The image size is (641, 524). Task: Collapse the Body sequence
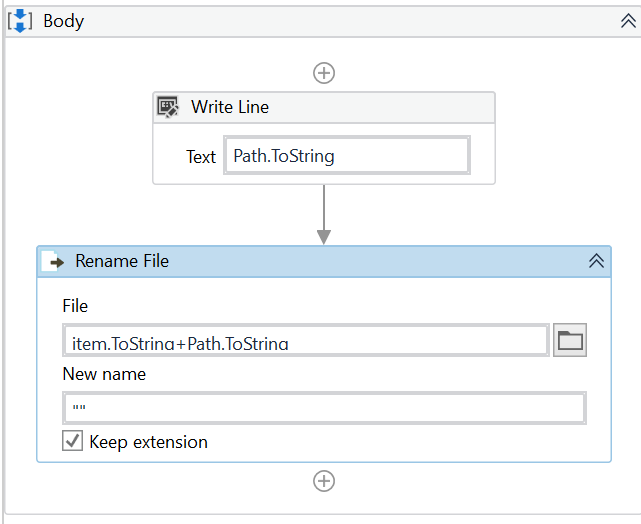[x=628, y=21]
